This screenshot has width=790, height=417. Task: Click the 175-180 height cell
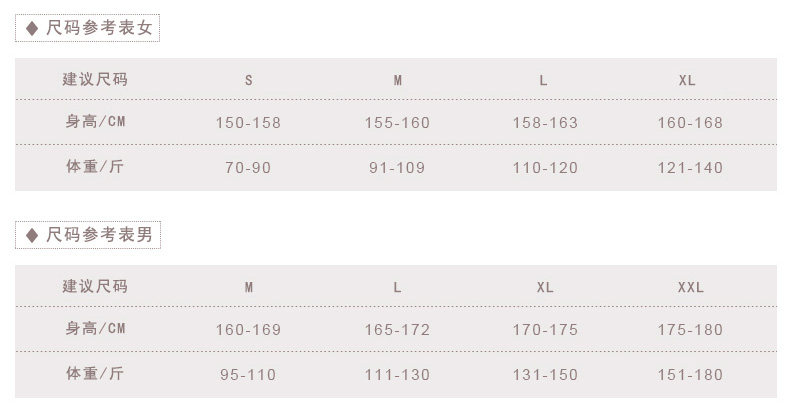point(690,330)
